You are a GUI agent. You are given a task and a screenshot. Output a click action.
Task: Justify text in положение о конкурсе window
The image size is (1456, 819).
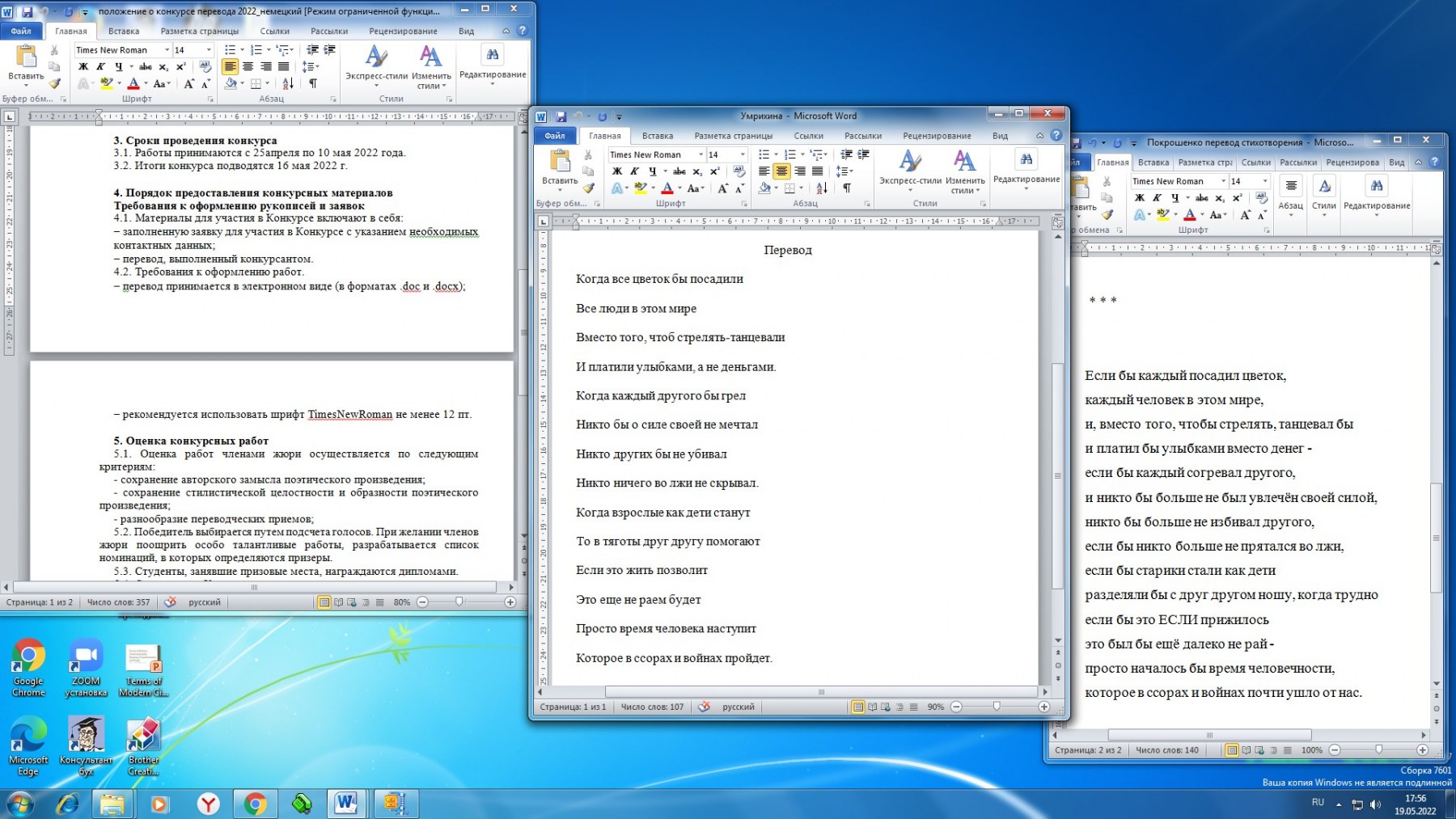(x=283, y=67)
